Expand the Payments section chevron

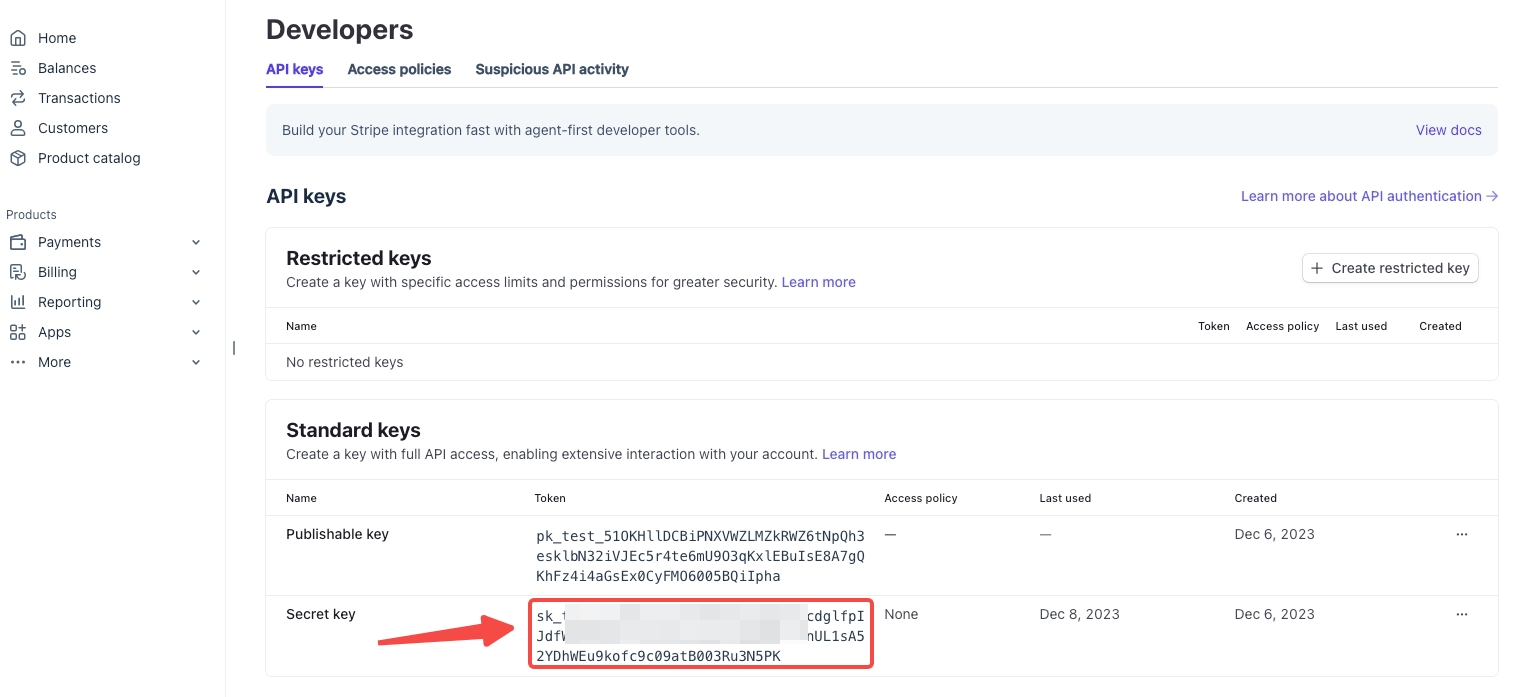pyautogui.click(x=196, y=242)
